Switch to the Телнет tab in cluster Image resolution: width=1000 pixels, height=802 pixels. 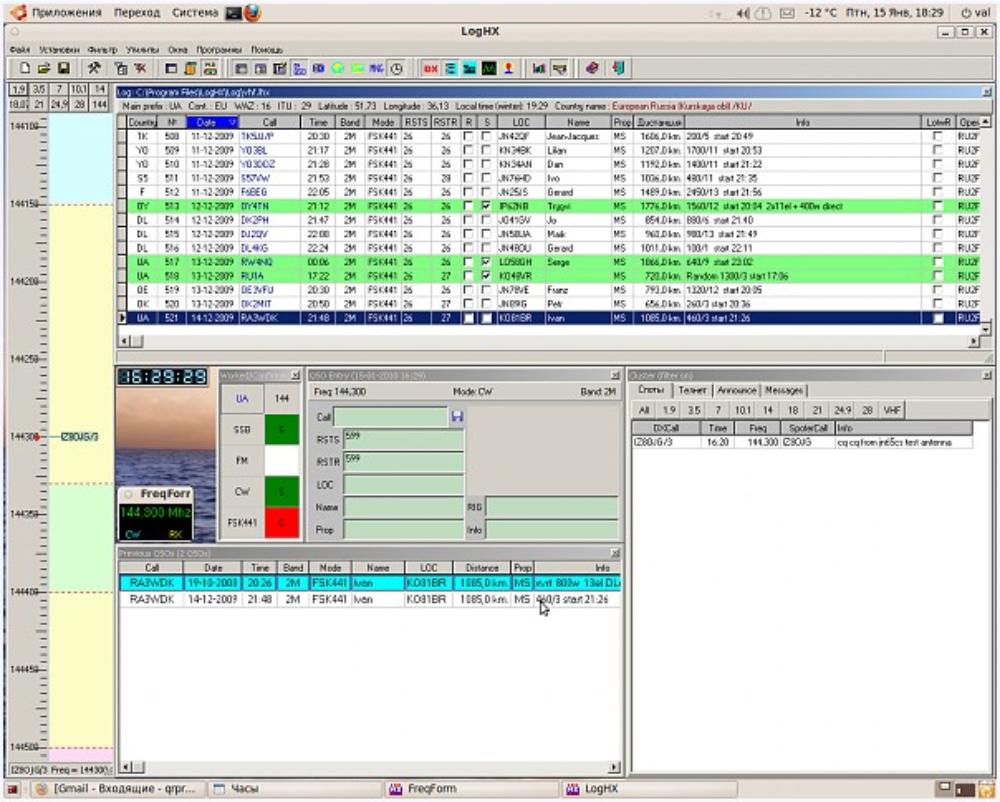click(693, 390)
